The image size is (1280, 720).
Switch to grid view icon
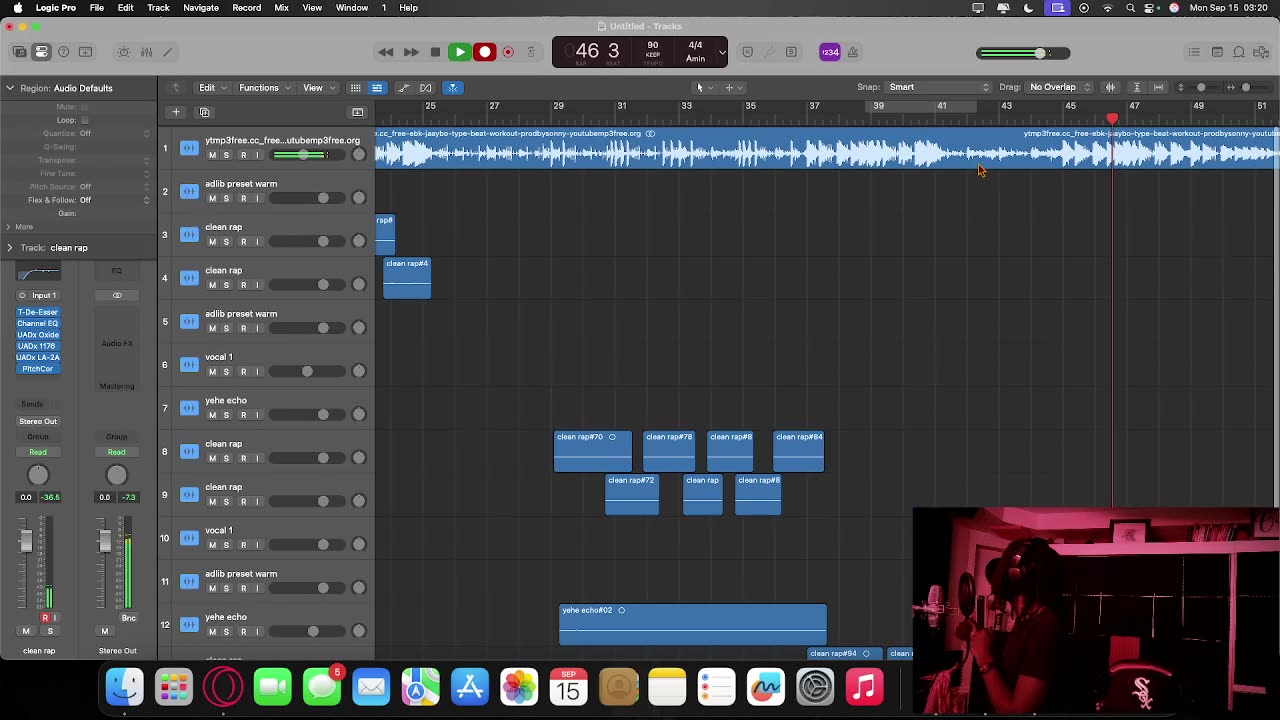(x=355, y=88)
